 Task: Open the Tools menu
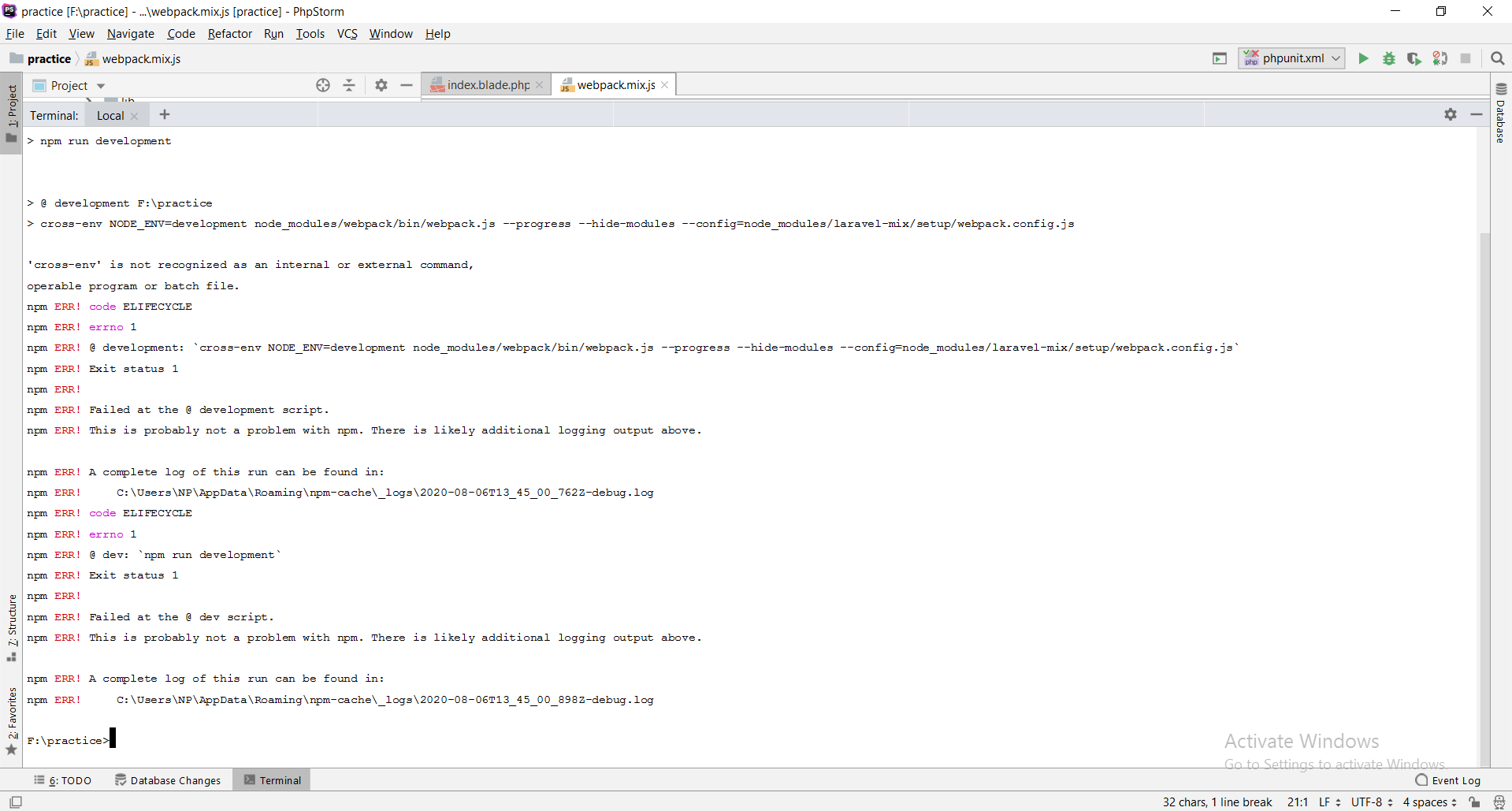310,33
